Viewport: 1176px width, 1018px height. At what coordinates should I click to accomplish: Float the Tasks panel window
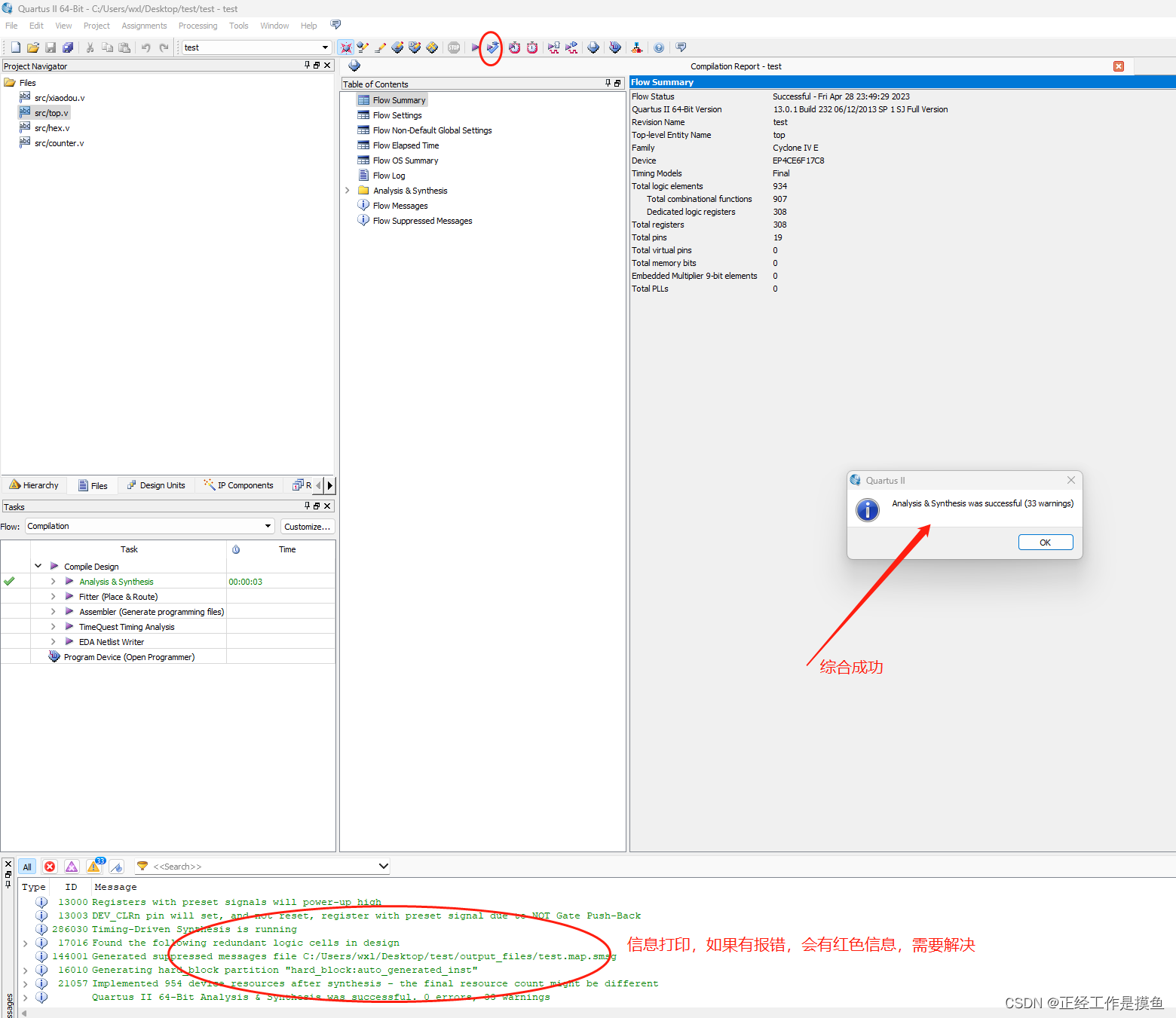(x=317, y=506)
